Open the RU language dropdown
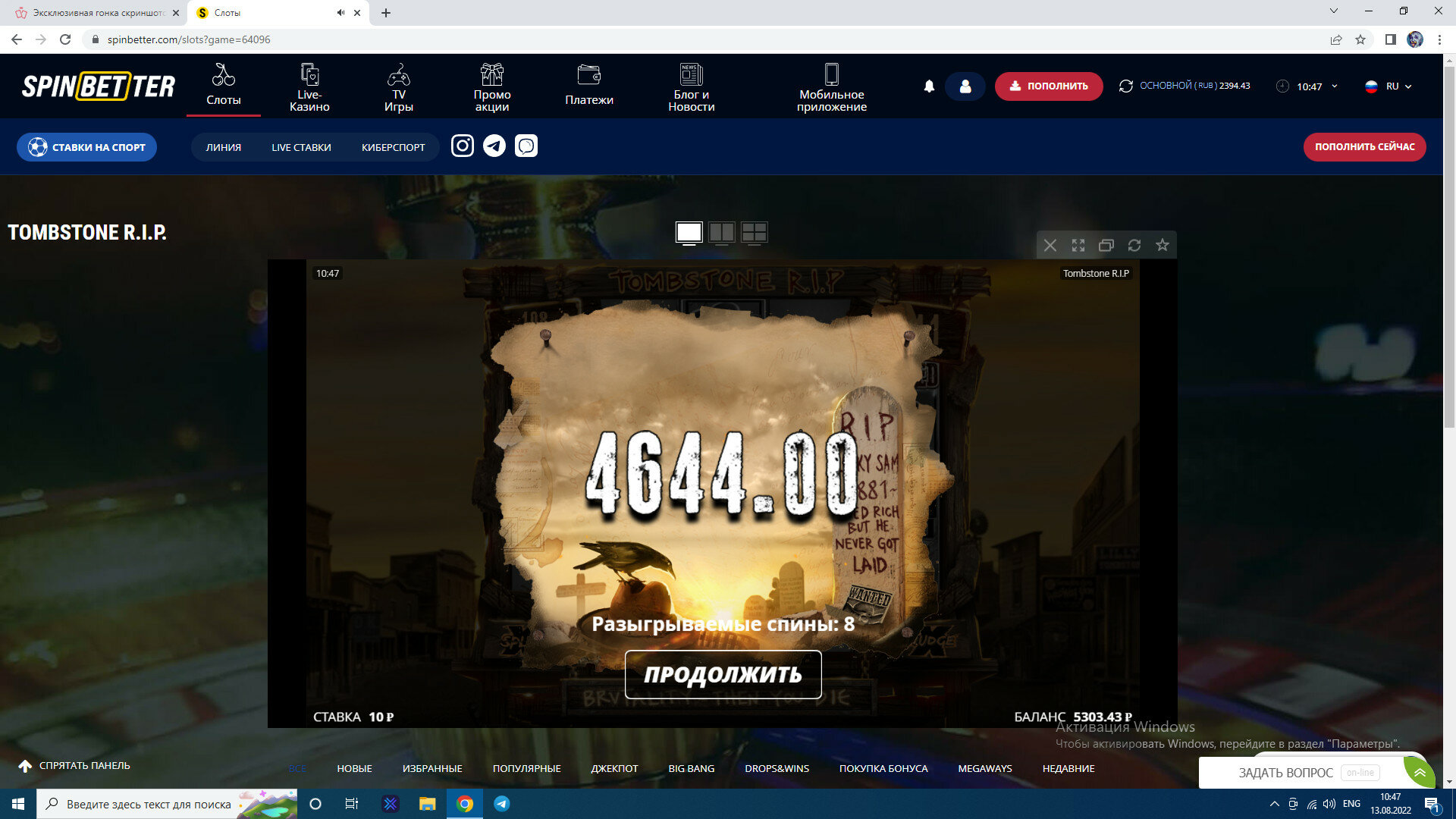Image resolution: width=1456 pixels, height=819 pixels. tap(1389, 86)
